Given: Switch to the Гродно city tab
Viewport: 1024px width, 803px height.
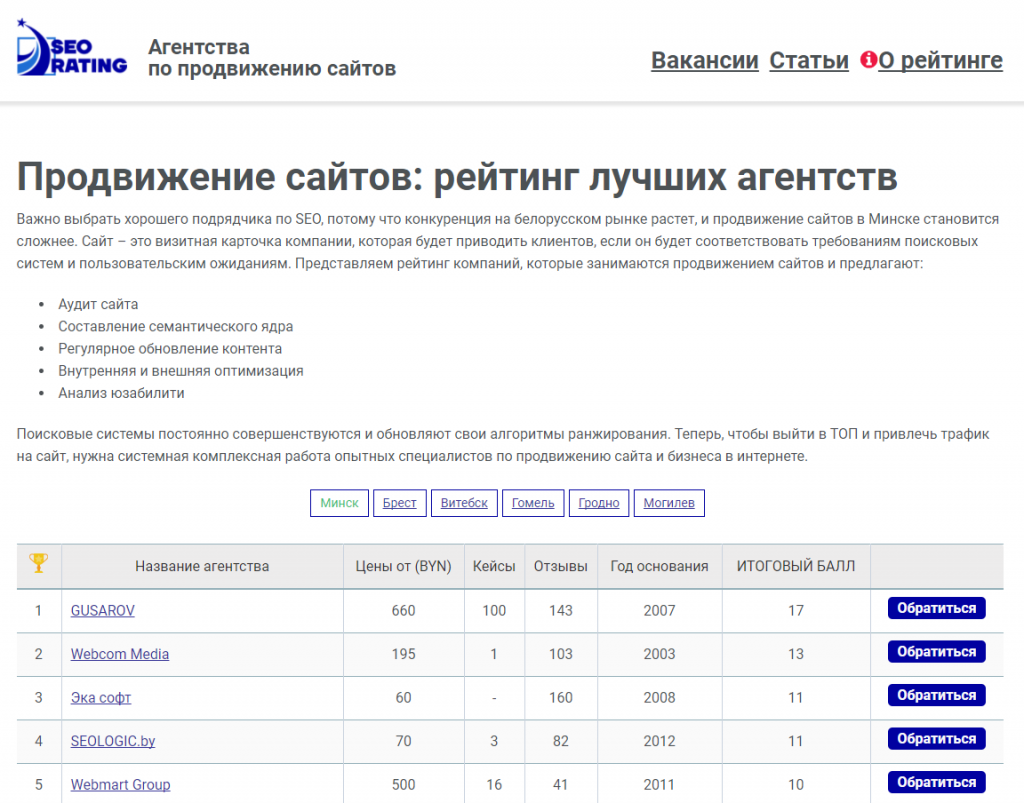Looking at the screenshot, I should (x=599, y=503).
